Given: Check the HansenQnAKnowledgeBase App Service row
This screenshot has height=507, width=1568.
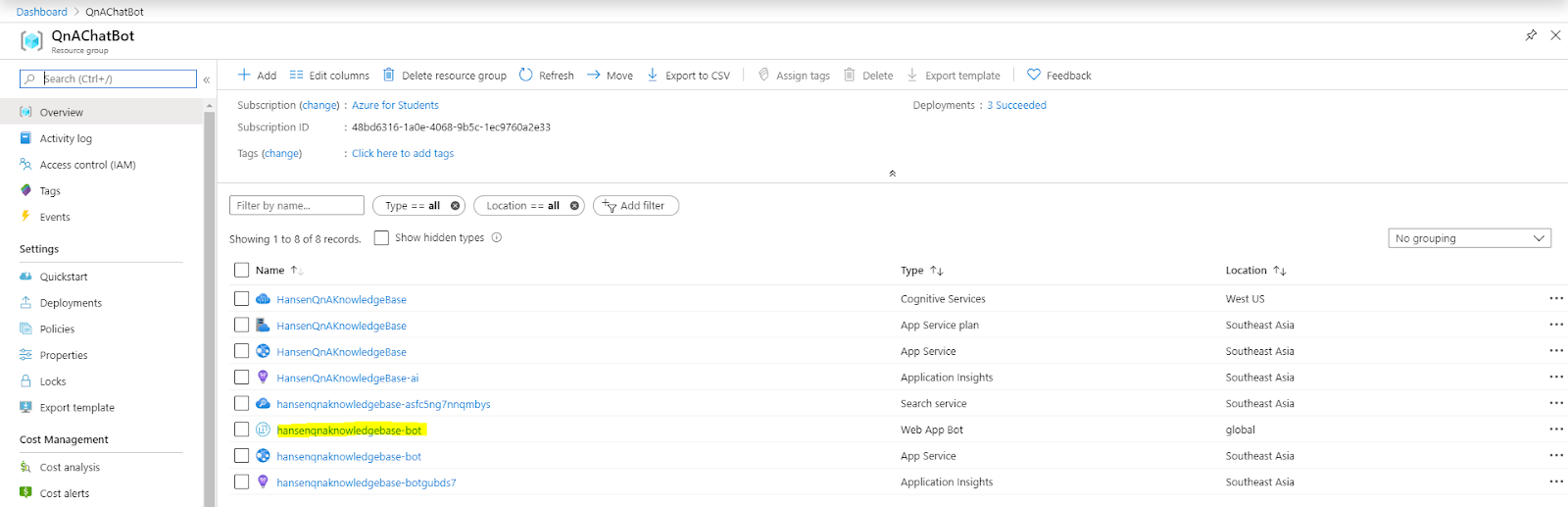Looking at the screenshot, I should pyautogui.click(x=241, y=351).
